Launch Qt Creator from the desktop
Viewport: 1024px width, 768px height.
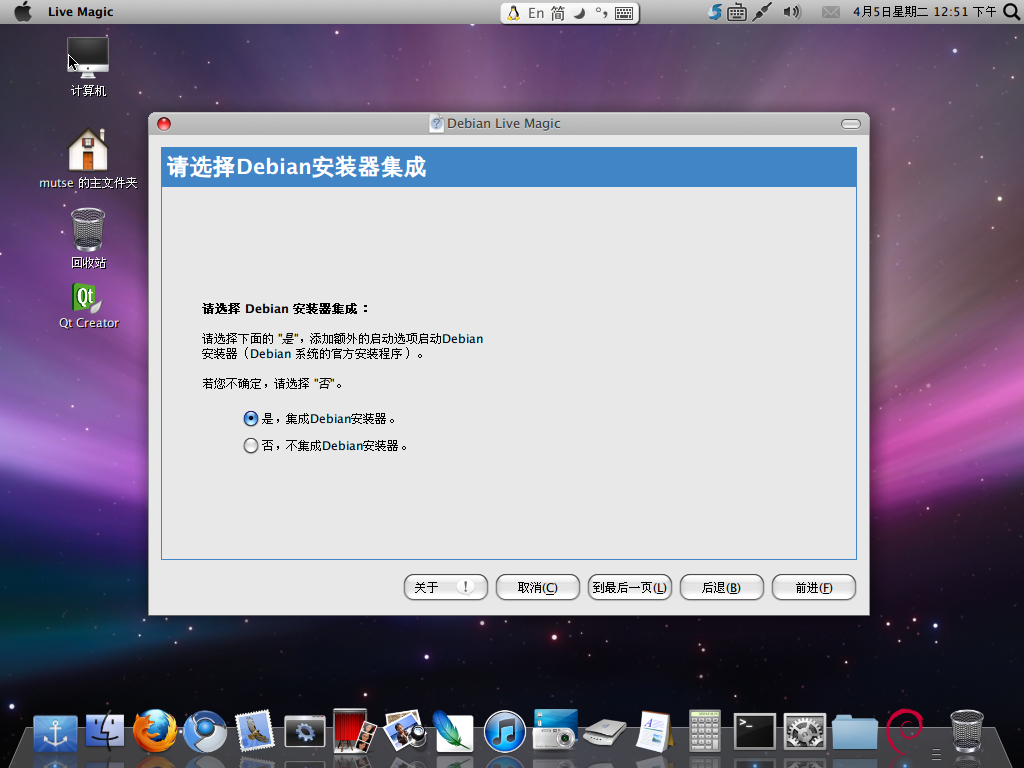point(88,306)
